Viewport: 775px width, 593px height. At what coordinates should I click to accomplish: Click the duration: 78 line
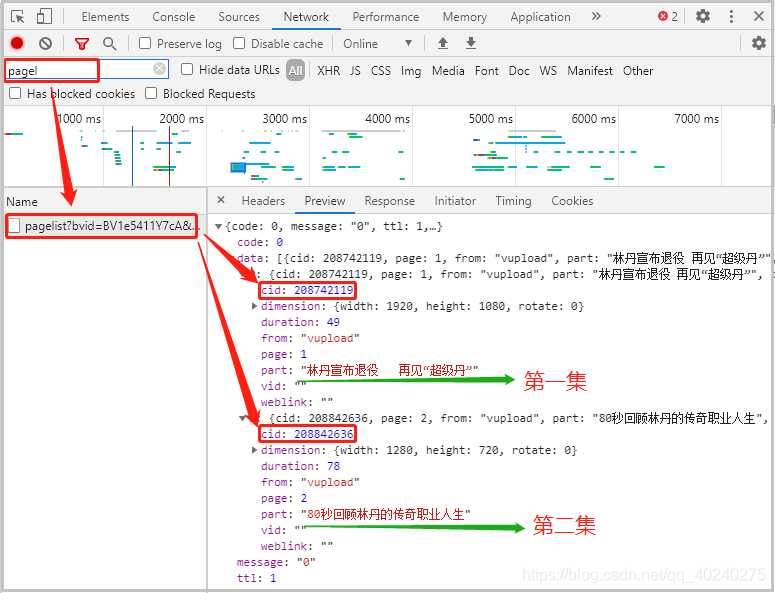click(300, 466)
